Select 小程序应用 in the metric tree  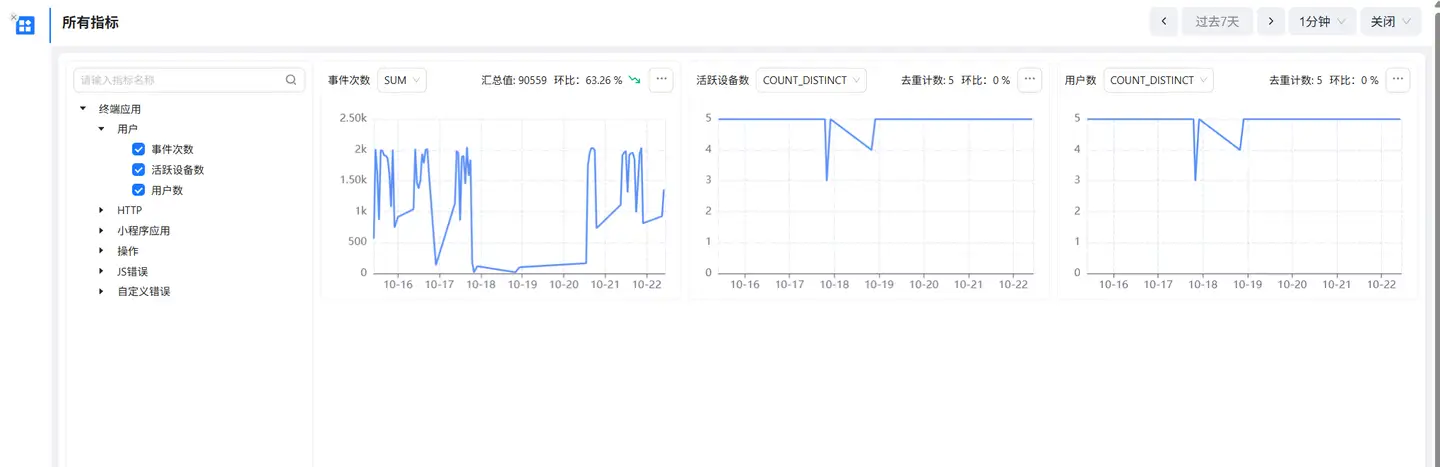[143, 231]
